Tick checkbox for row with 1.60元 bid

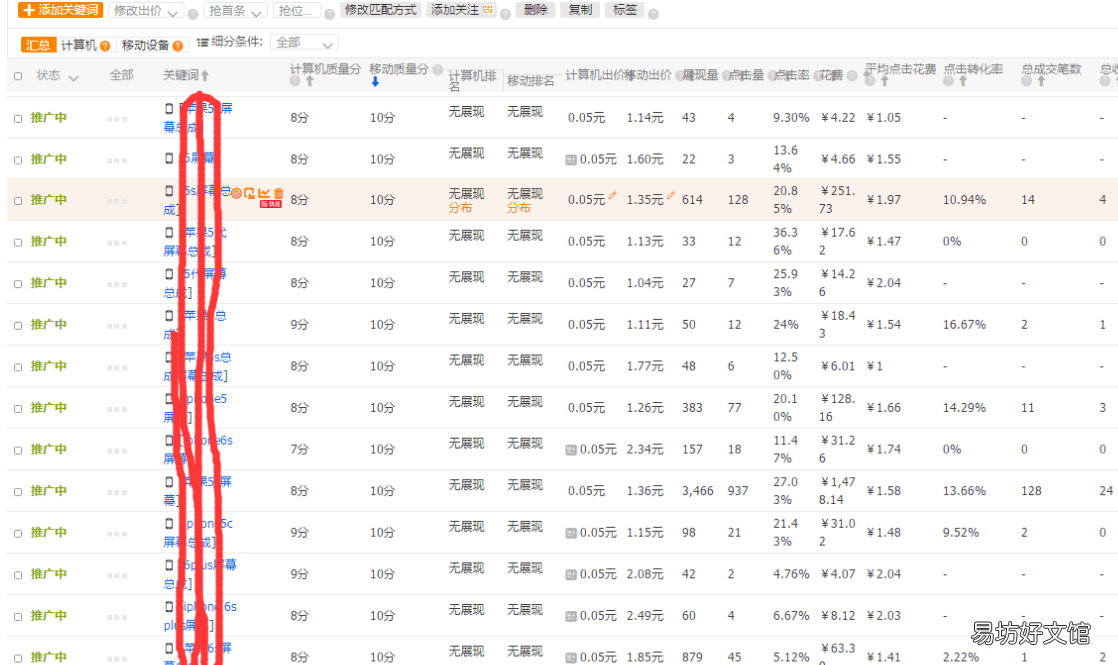click(x=18, y=160)
